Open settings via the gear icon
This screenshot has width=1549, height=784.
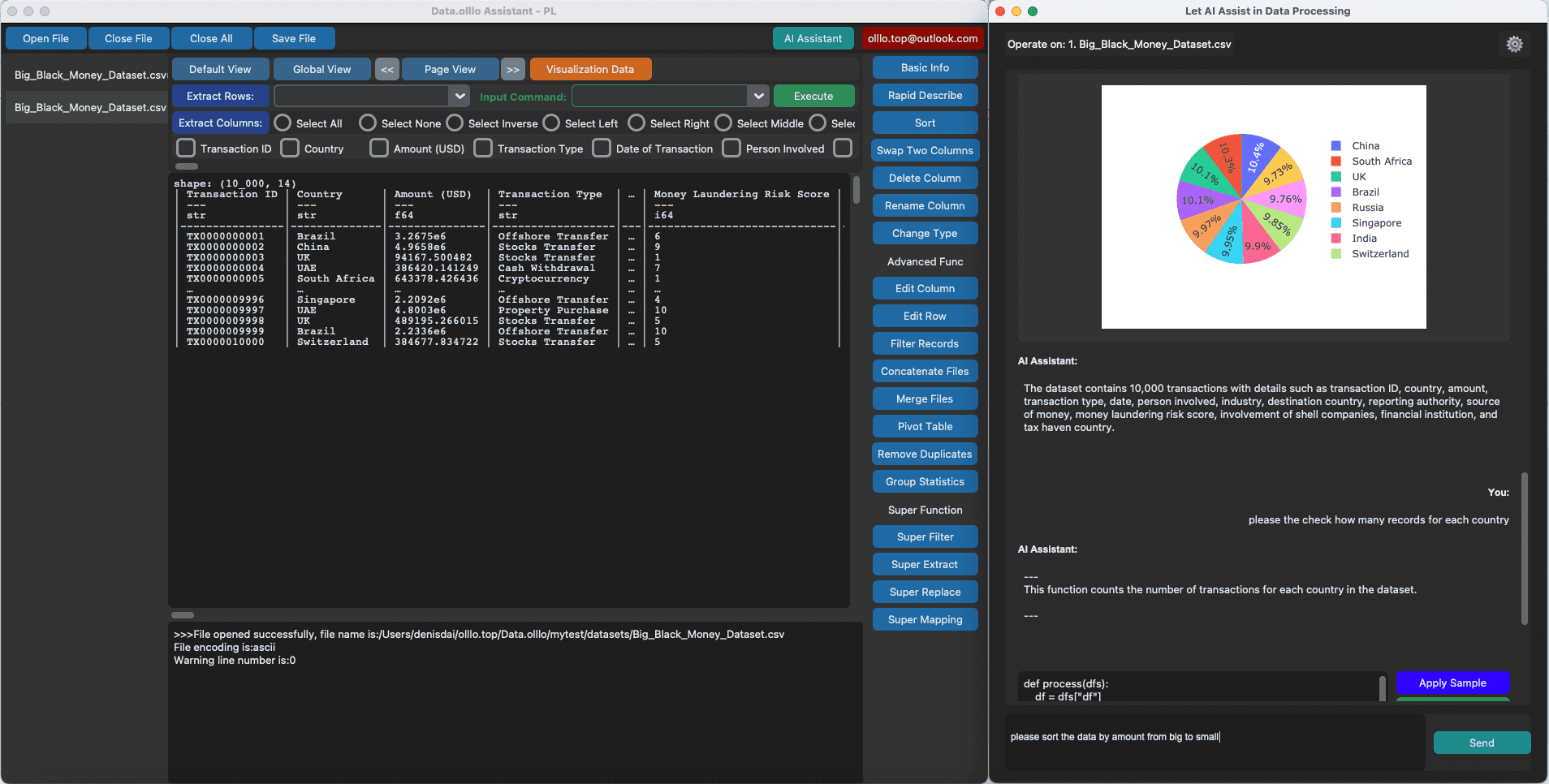coord(1515,44)
